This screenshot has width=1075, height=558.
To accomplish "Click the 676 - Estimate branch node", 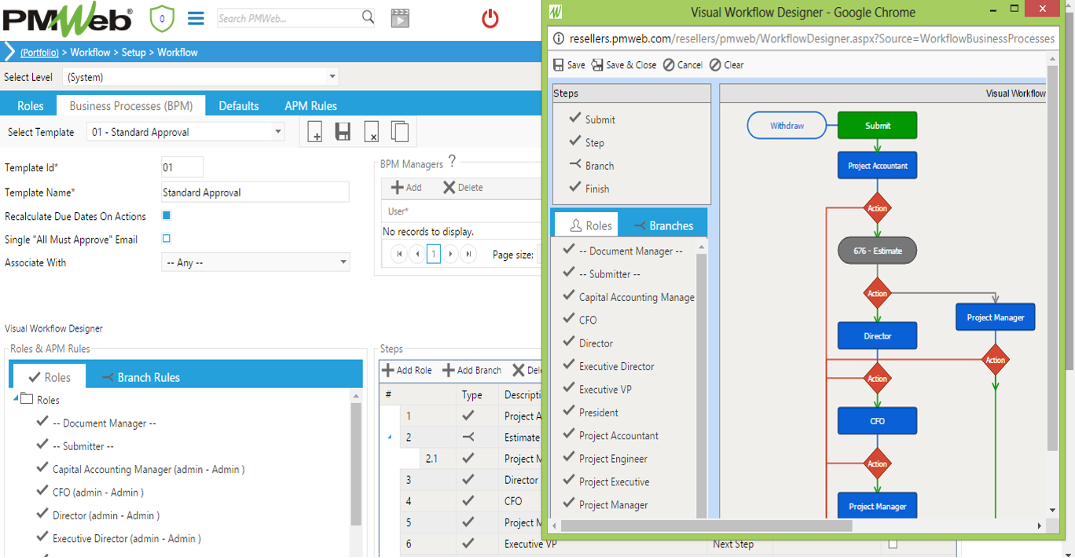I will (x=877, y=251).
